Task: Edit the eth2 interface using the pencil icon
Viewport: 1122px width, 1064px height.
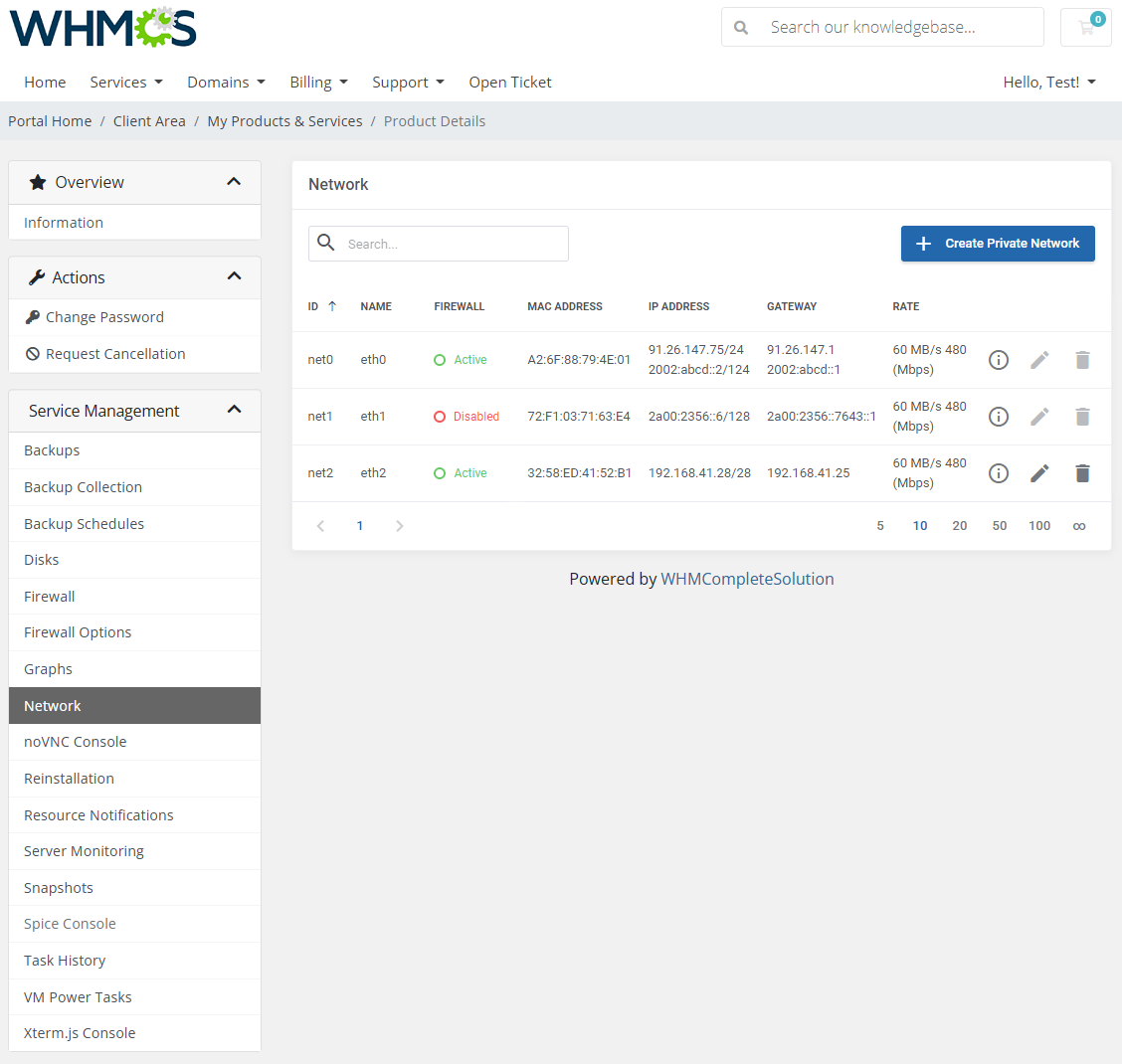Action: tap(1039, 472)
